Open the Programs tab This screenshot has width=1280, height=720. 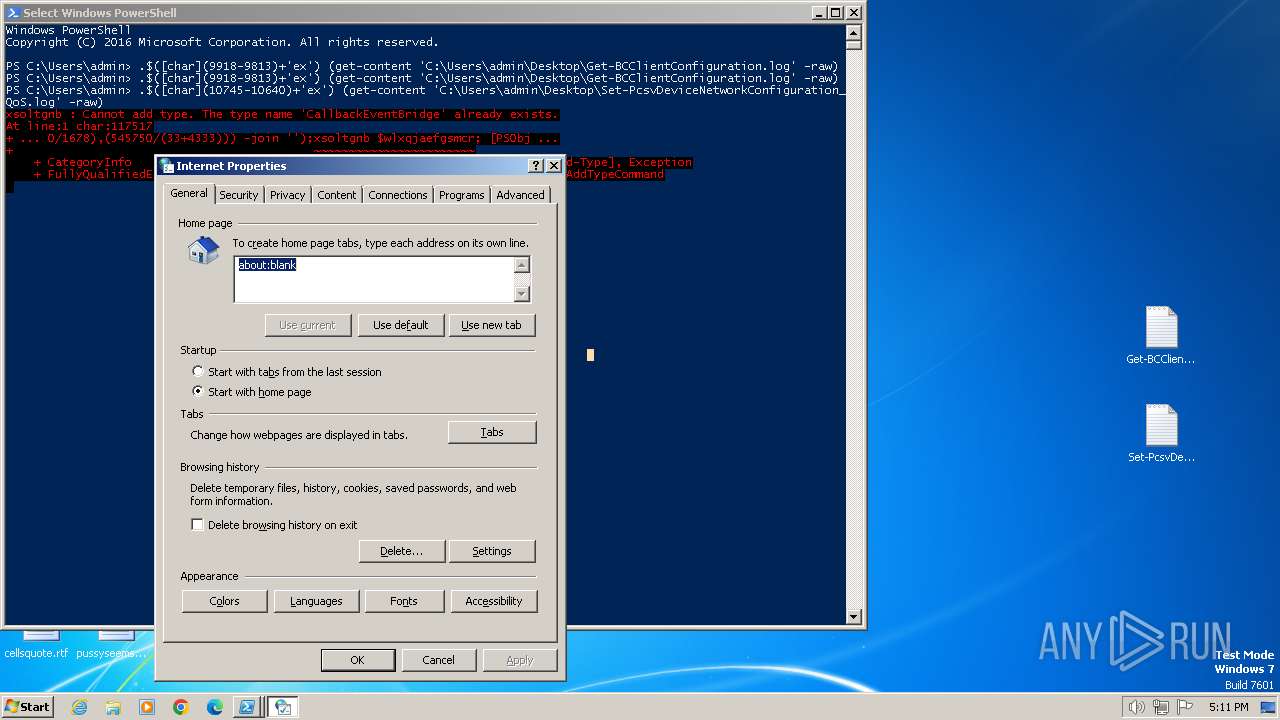(462, 195)
